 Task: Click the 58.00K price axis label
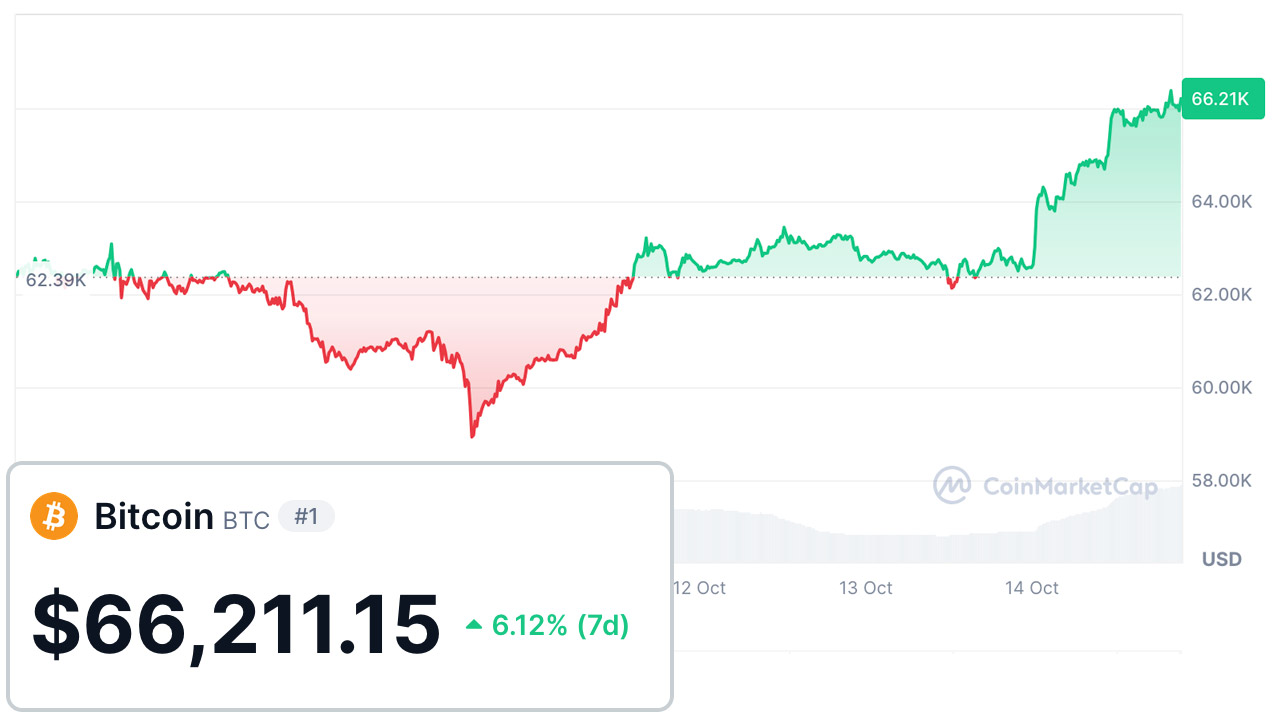point(1219,481)
